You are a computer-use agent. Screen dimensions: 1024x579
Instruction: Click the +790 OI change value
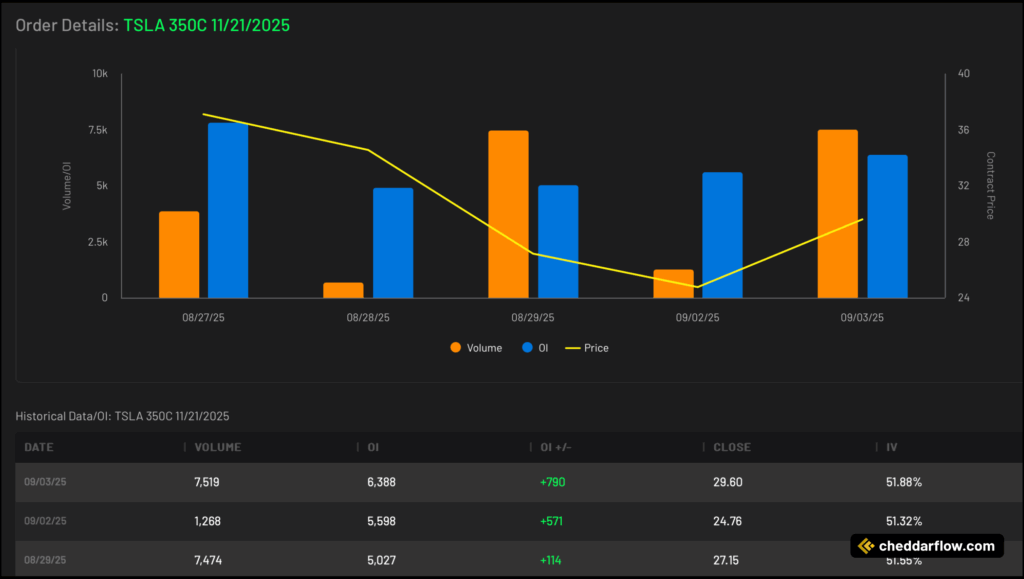pyautogui.click(x=552, y=482)
